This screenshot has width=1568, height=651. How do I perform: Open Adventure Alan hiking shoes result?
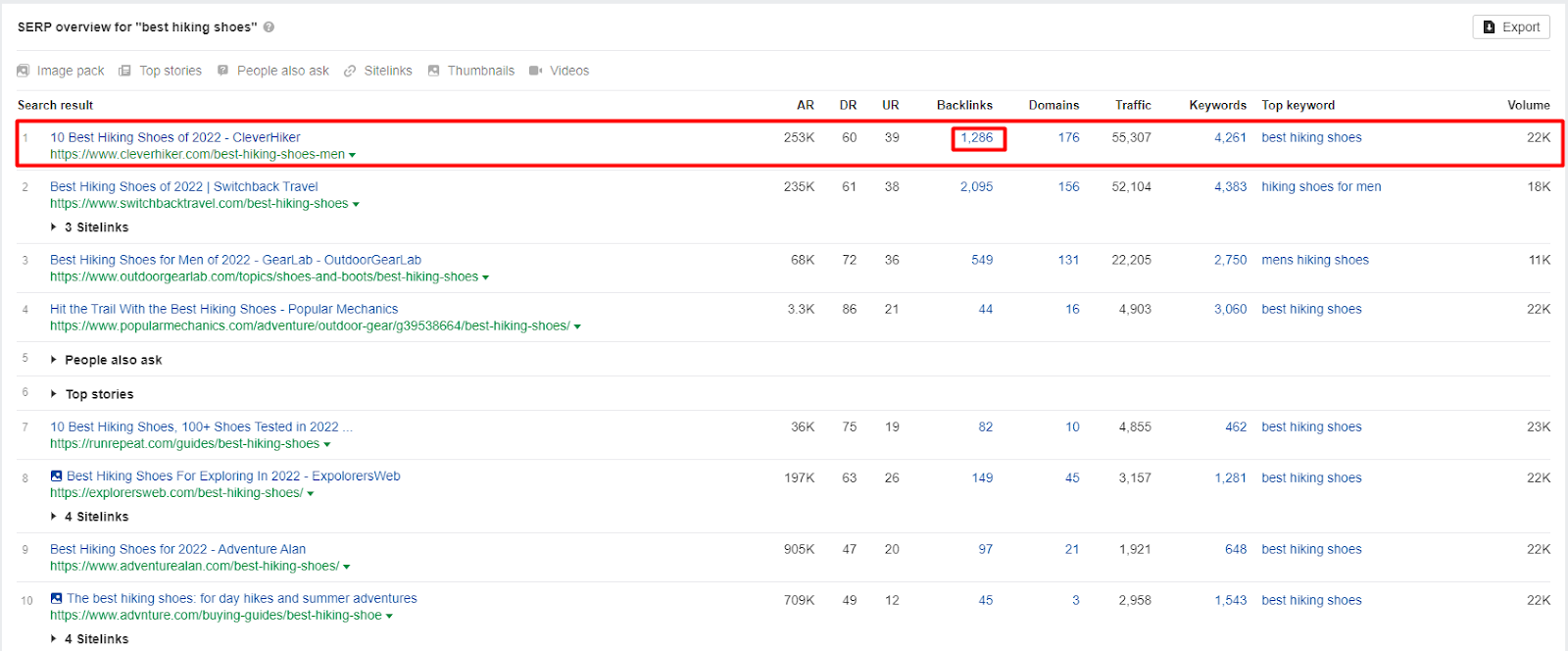coord(178,549)
